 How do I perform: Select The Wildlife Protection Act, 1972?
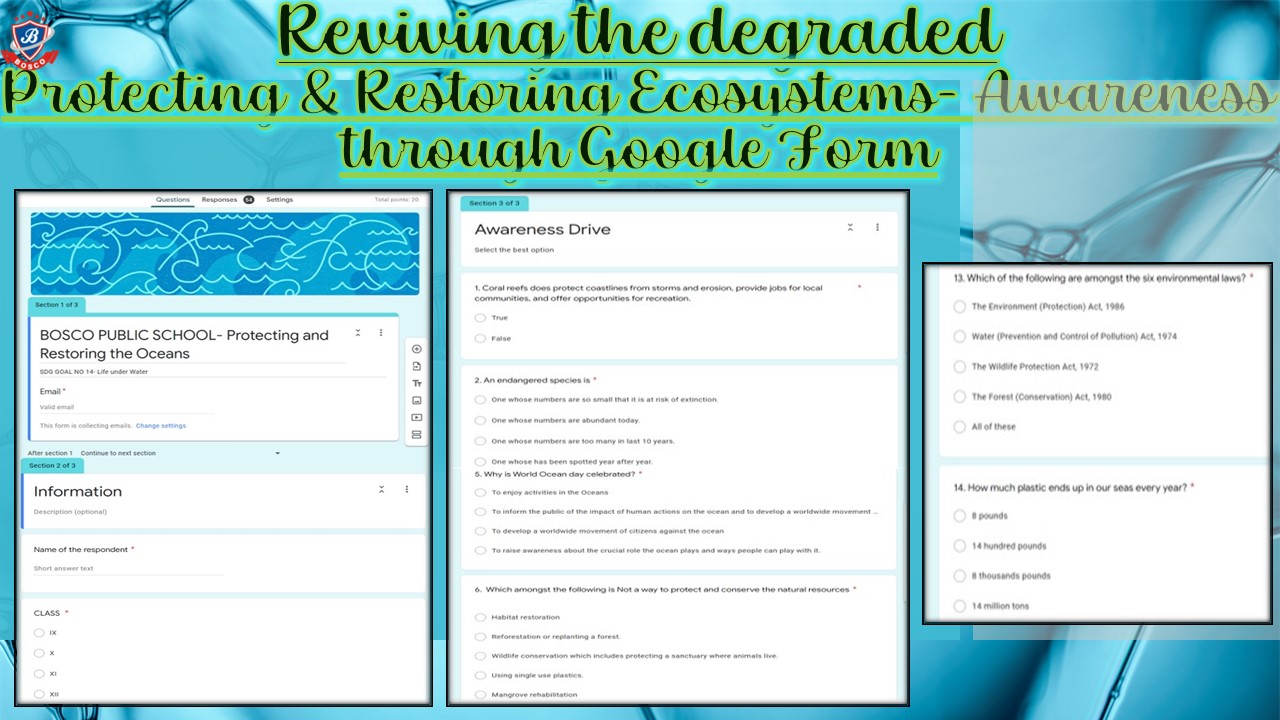(960, 367)
